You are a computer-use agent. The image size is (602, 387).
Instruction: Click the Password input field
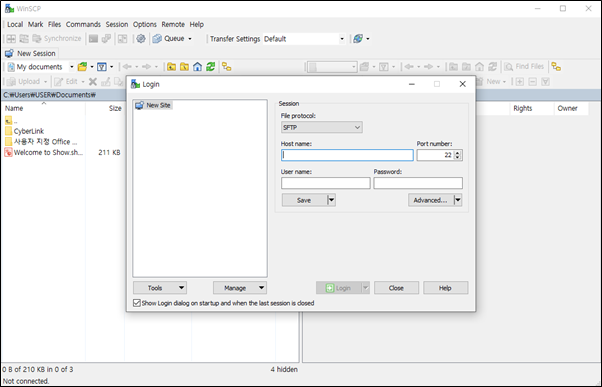418,183
